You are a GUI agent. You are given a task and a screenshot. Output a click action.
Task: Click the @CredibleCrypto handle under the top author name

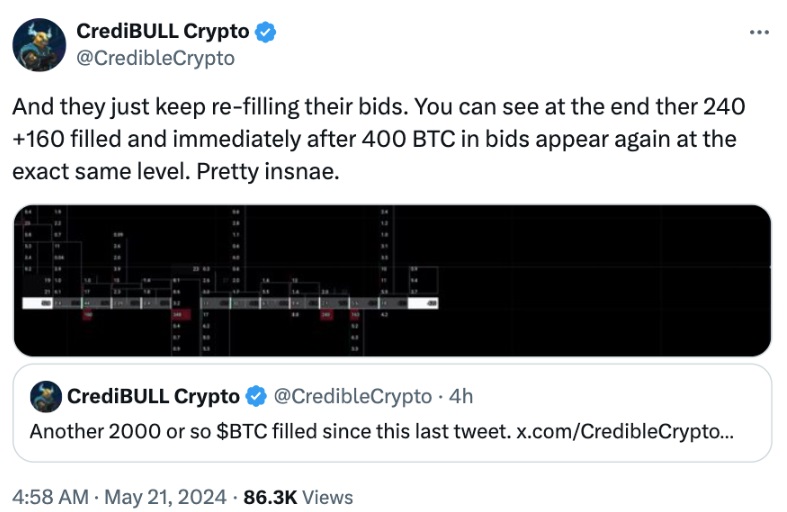coord(155,58)
